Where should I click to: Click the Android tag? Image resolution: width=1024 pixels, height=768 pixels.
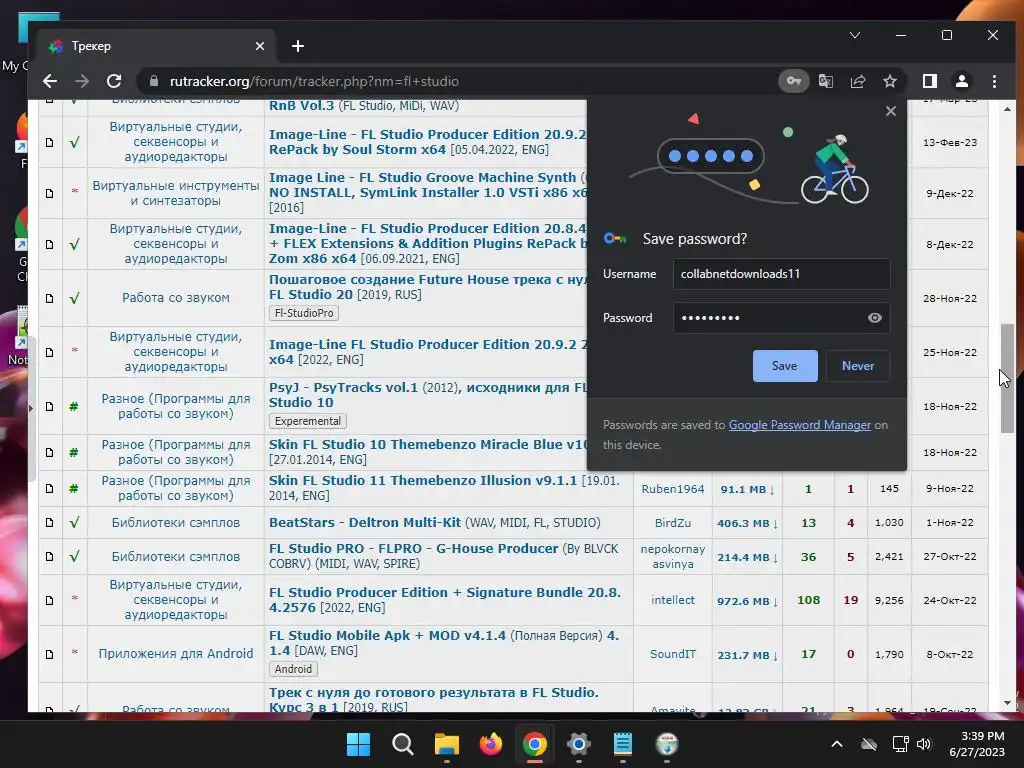293,669
